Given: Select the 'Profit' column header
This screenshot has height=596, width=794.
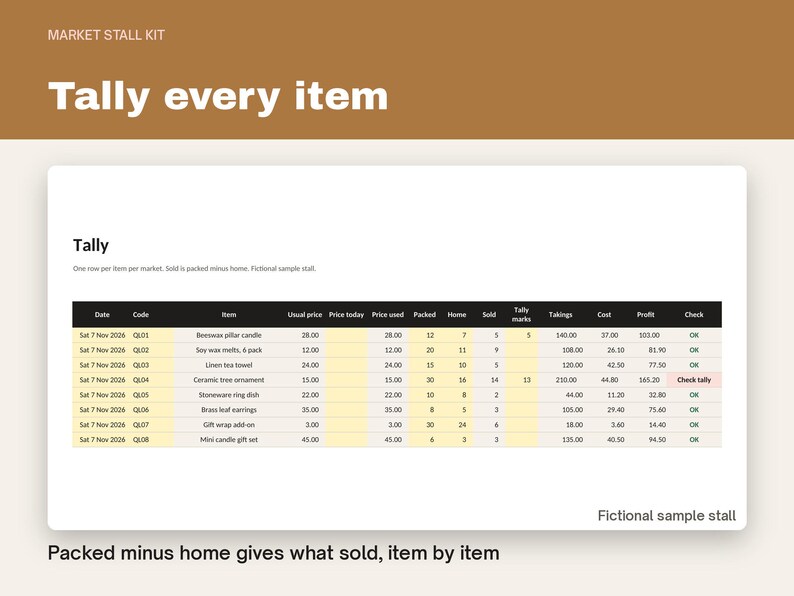Looking at the screenshot, I should [x=646, y=314].
